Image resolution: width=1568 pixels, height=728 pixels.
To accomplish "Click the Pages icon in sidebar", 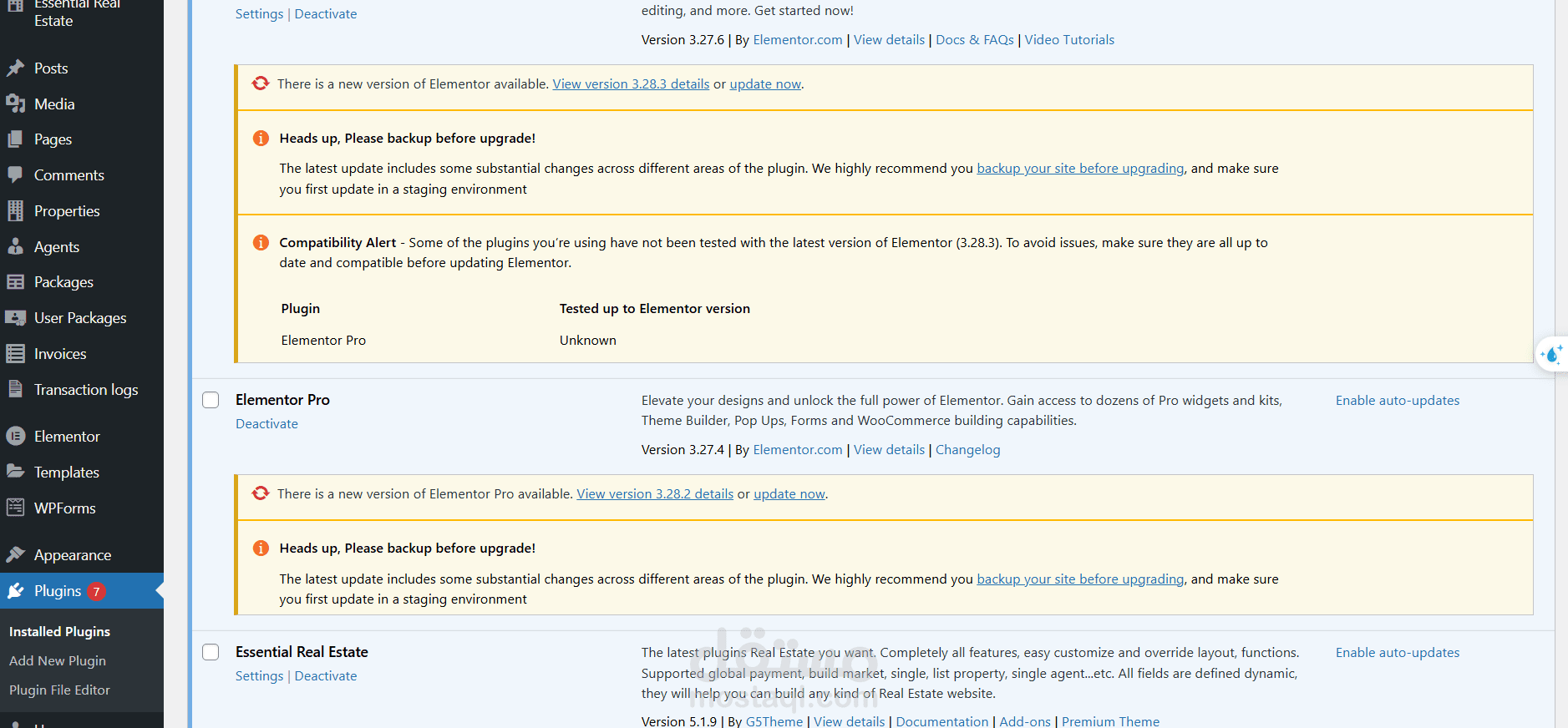I will tap(15, 139).
